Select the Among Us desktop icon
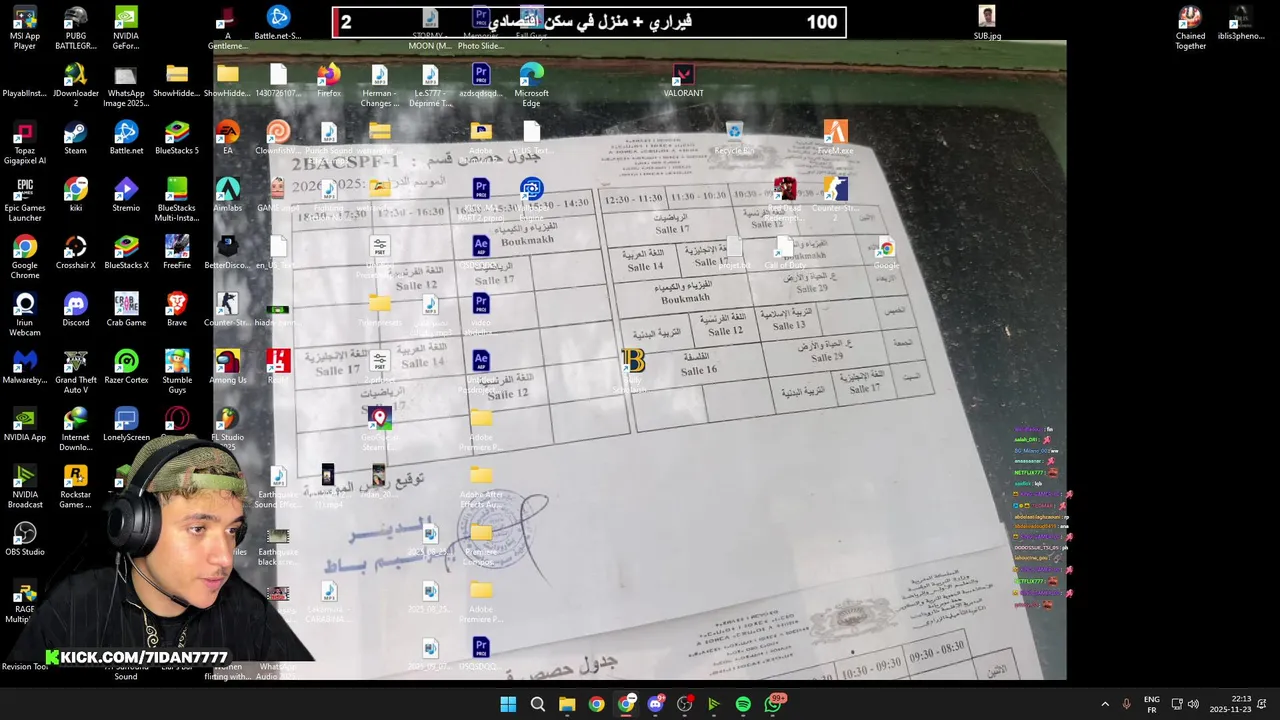 point(228,367)
